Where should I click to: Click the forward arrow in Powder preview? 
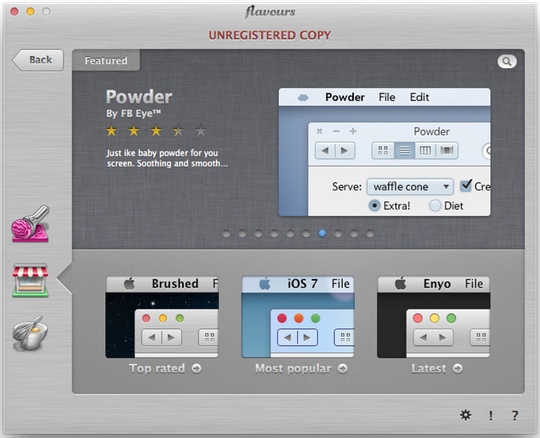(x=345, y=151)
